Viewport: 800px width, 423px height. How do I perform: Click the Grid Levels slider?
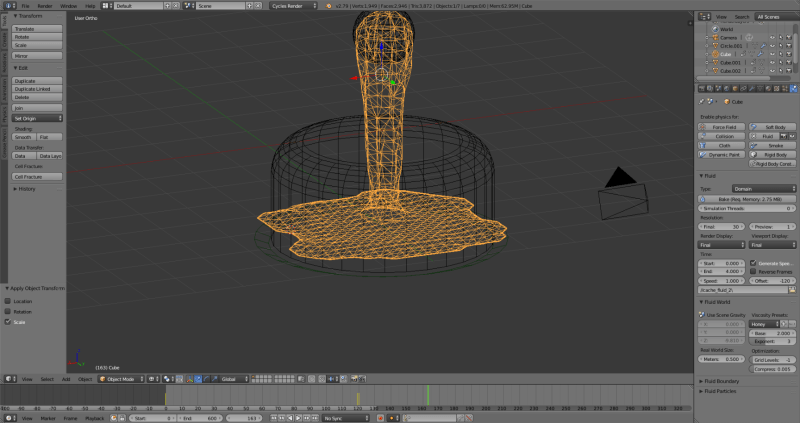pos(772,360)
